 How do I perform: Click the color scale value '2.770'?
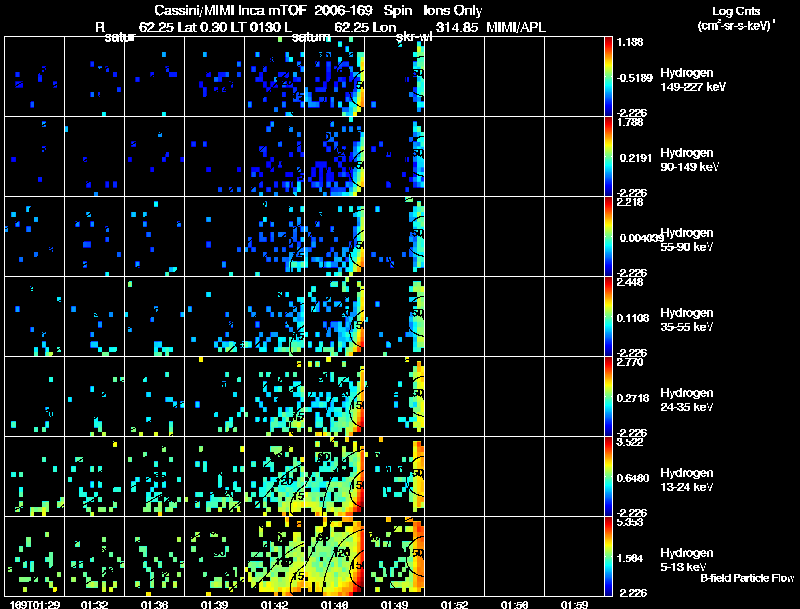631,363
